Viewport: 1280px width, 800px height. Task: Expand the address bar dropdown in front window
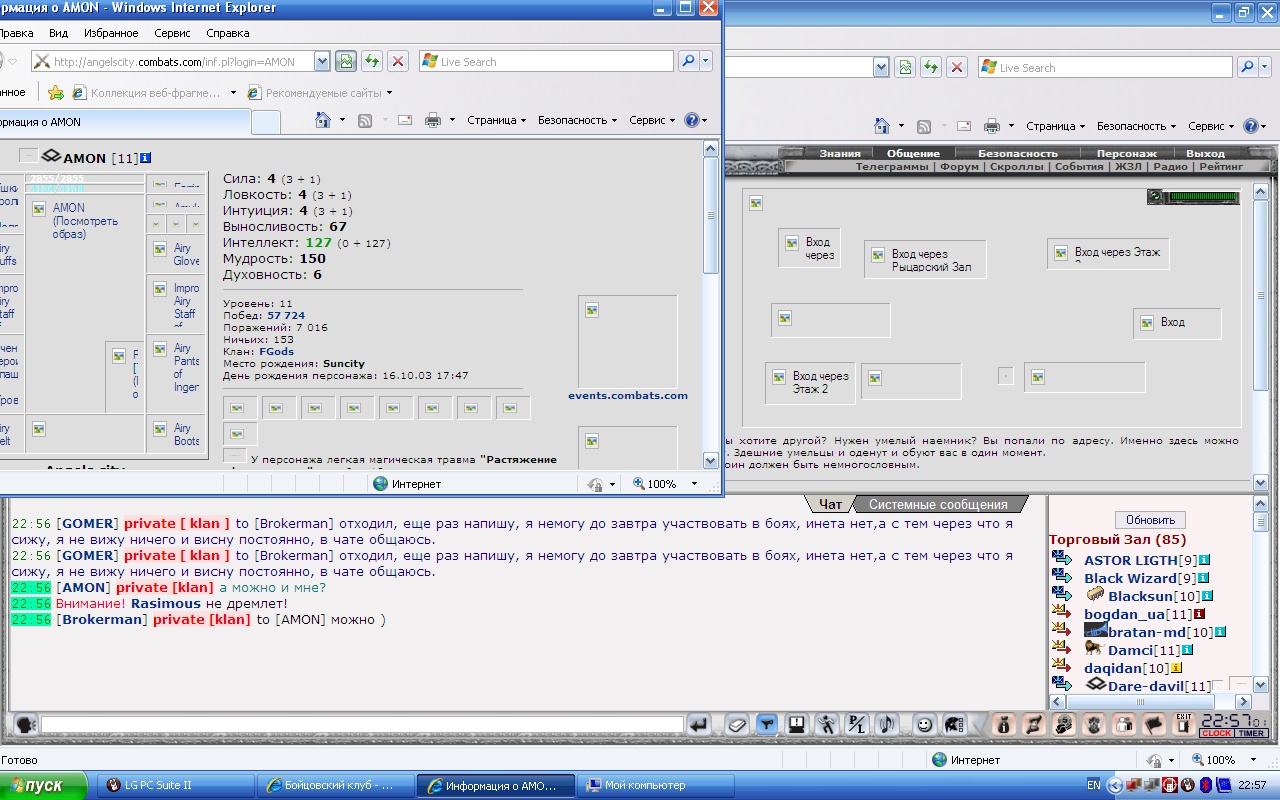pos(322,61)
